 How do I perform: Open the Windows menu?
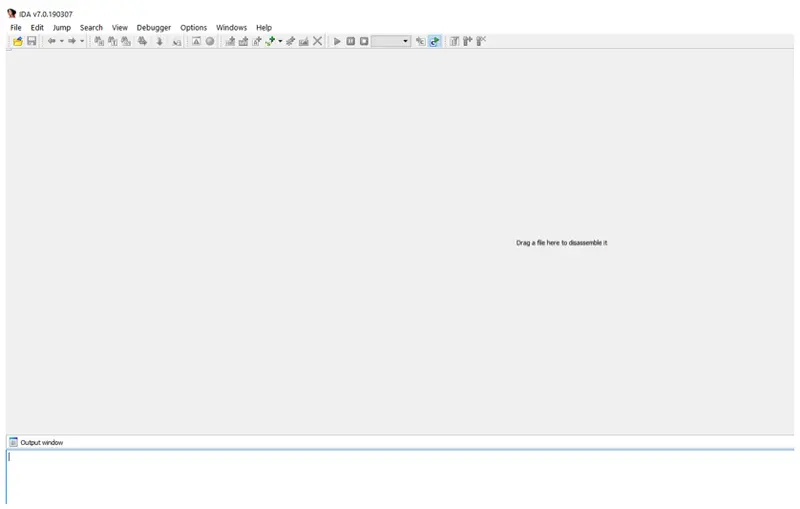[x=231, y=28]
